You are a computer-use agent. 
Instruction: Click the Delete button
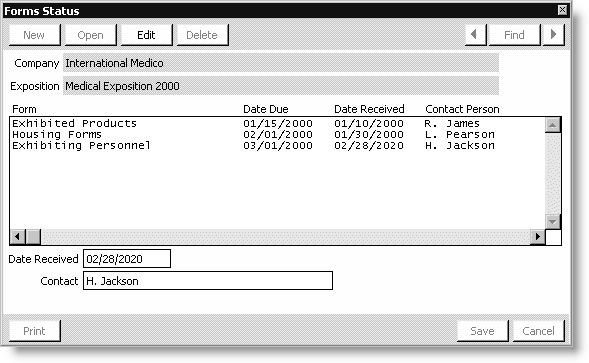[202, 35]
